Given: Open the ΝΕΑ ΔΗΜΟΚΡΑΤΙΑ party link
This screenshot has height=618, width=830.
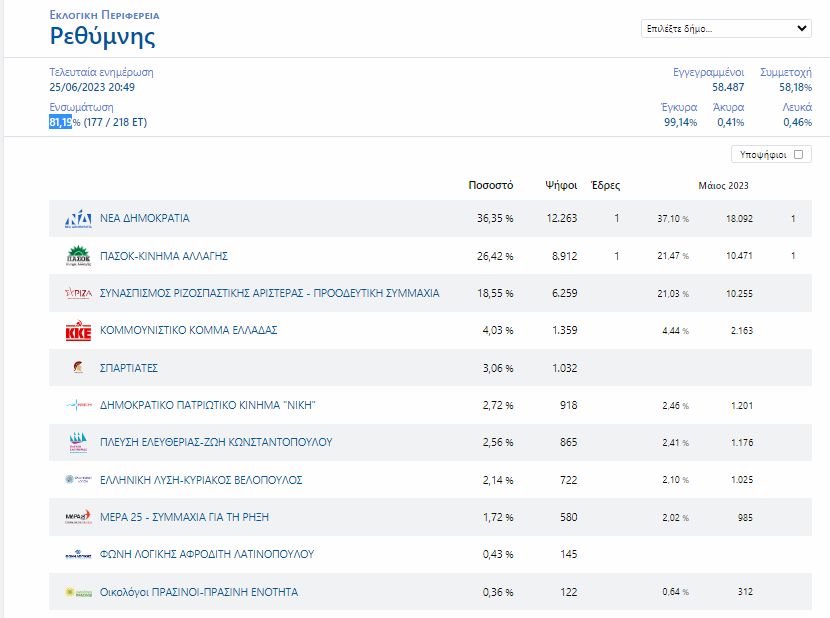Looking at the screenshot, I should [145, 218].
